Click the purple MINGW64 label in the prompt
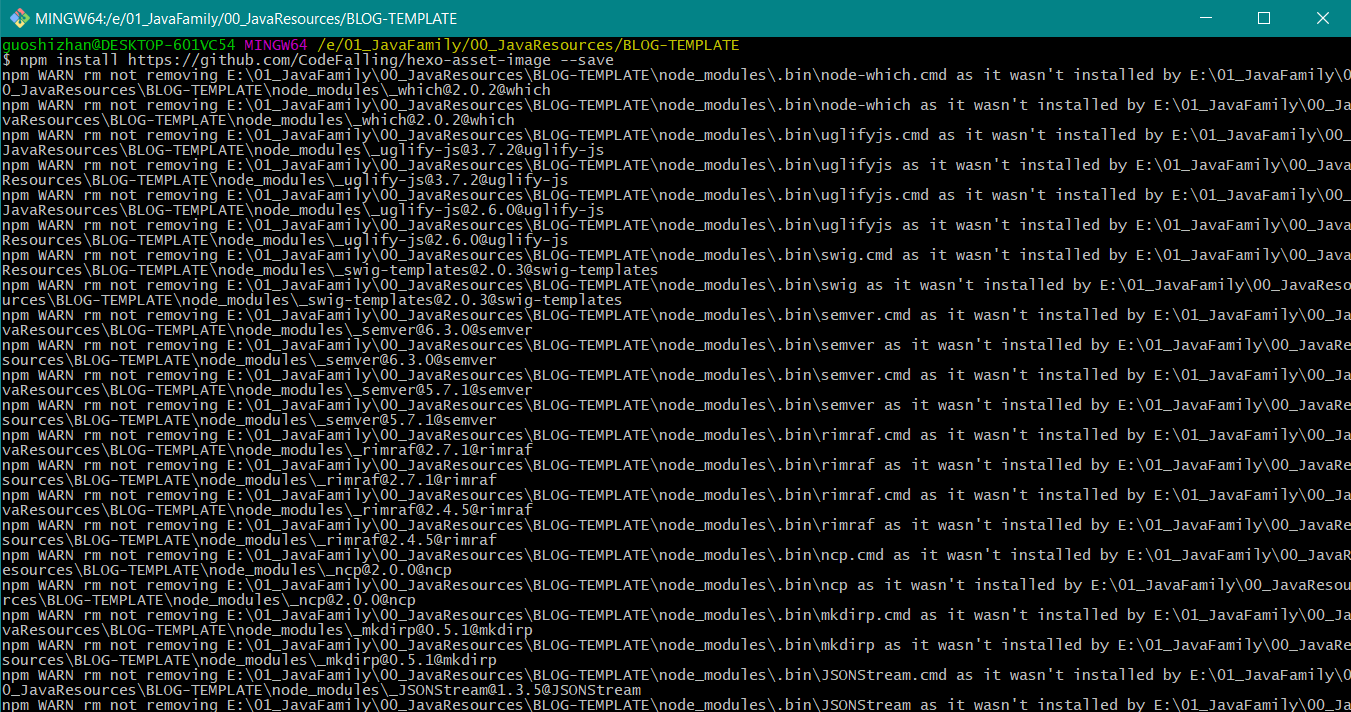This screenshot has height=712, width=1351. [x=275, y=45]
